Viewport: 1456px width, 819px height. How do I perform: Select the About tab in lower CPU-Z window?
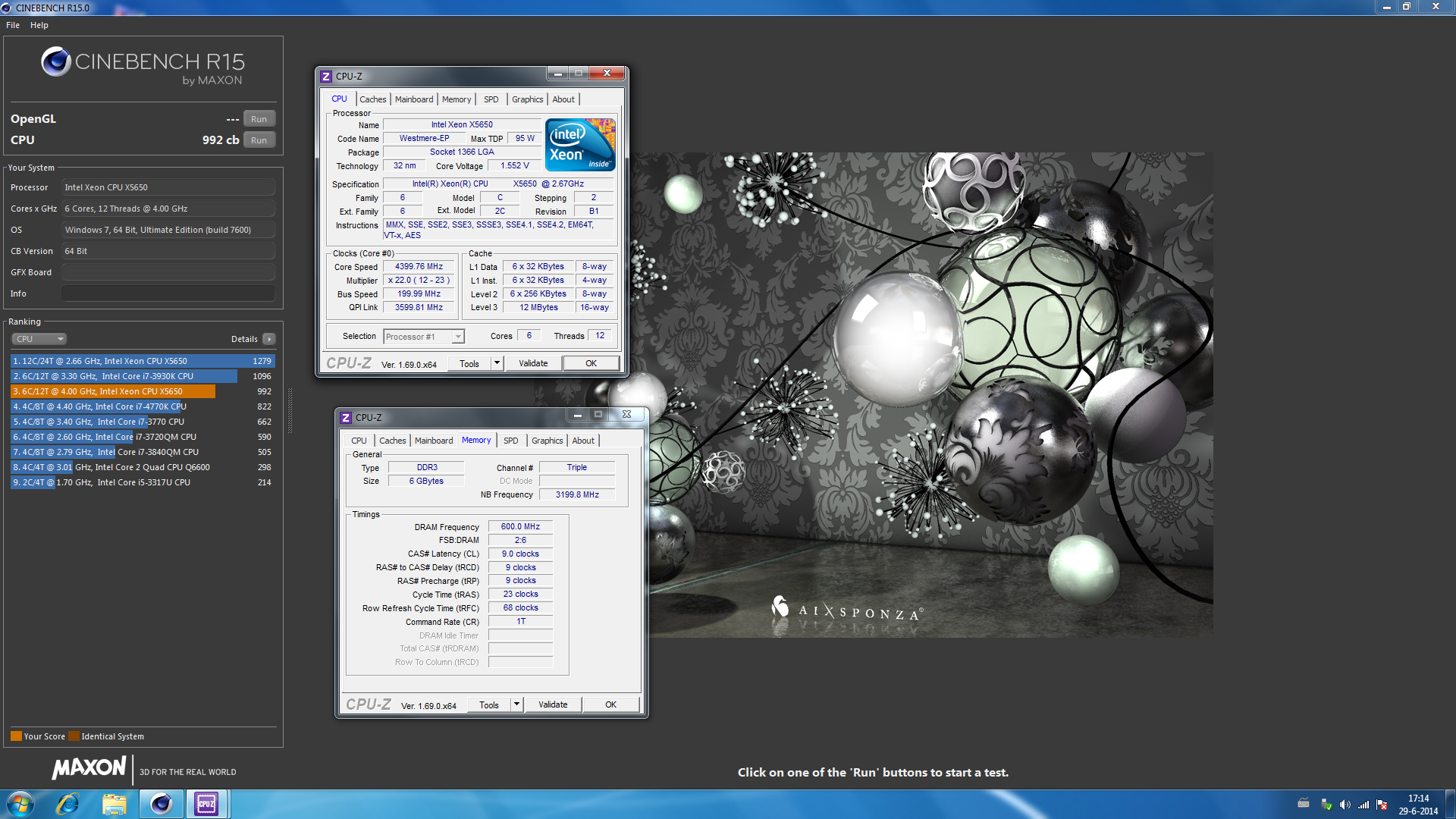tap(583, 441)
